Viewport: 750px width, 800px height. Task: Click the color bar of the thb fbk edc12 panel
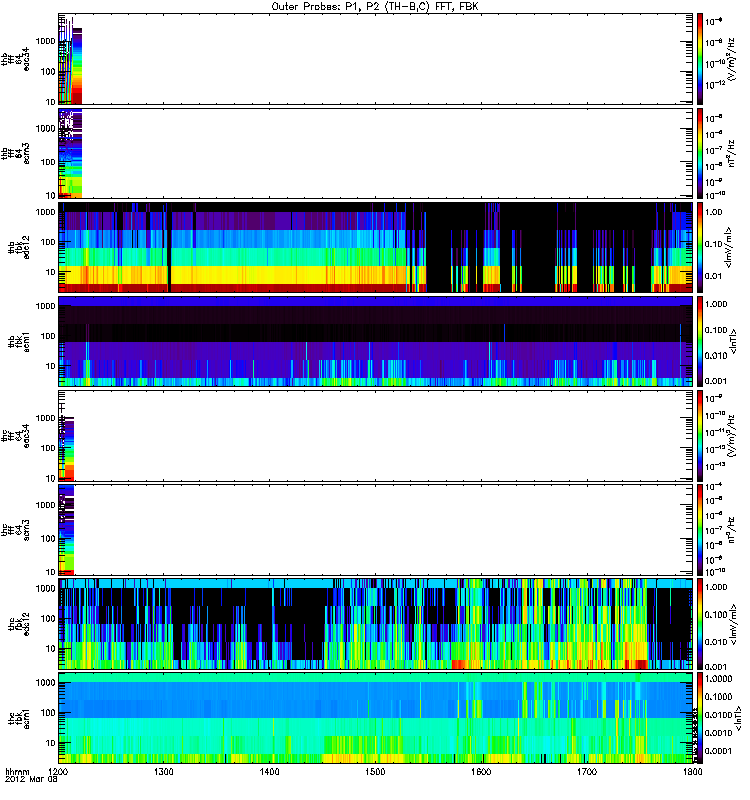tap(700, 247)
